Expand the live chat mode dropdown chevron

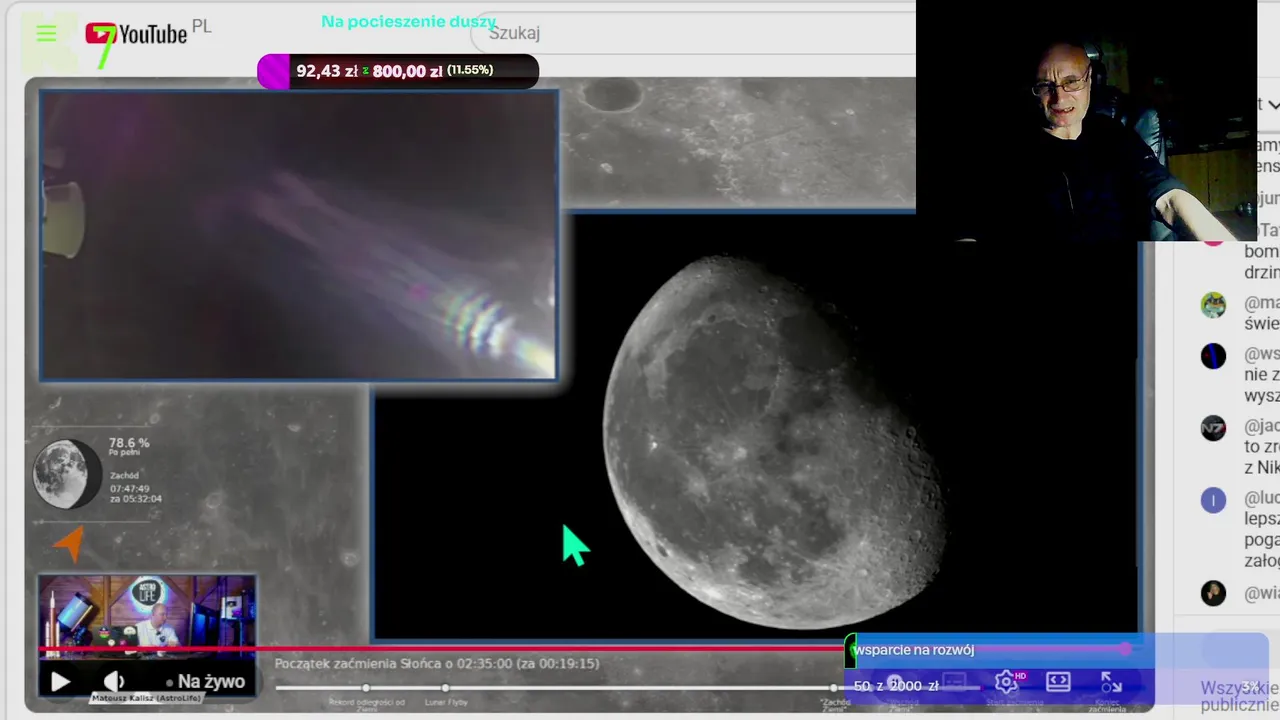[x=1273, y=104]
